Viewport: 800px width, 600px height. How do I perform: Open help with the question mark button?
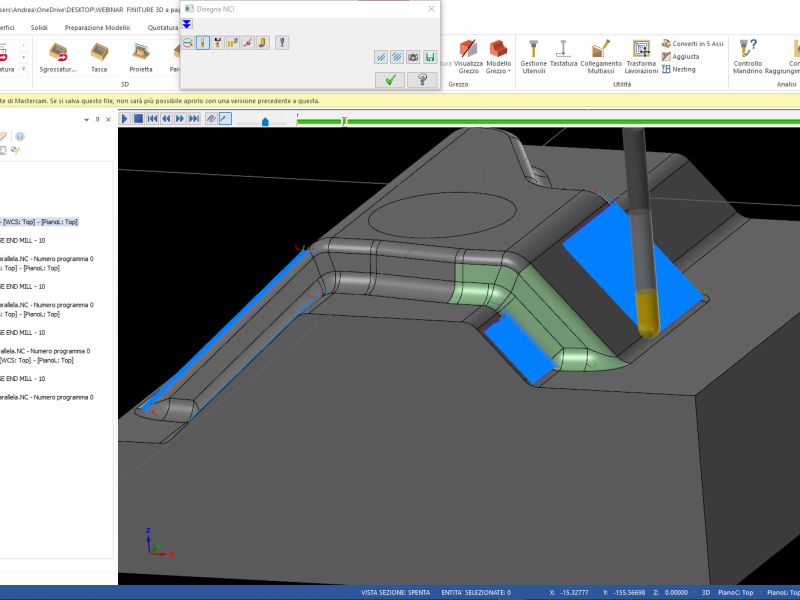click(422, 80)
